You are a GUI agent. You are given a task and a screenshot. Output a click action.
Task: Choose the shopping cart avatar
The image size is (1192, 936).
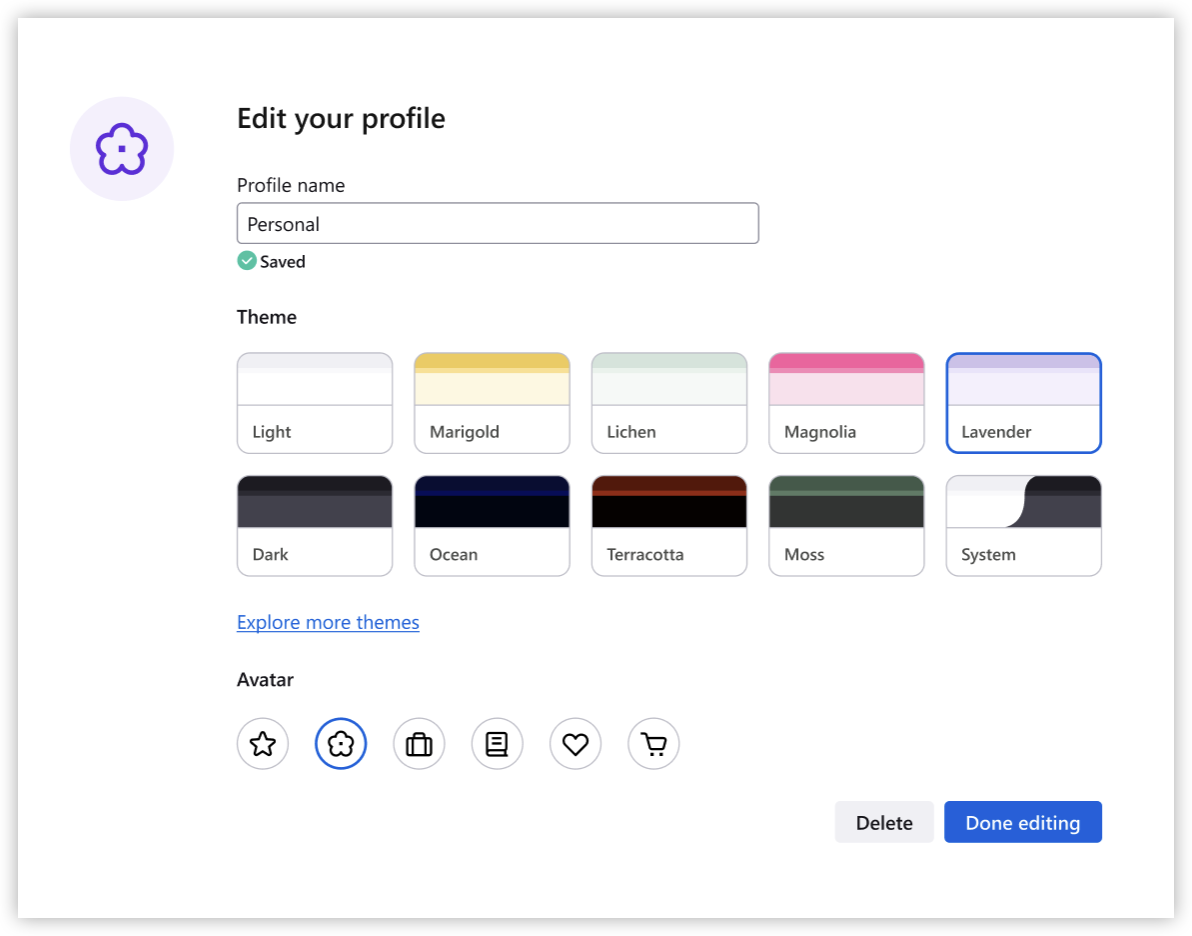click(x=653, y=744)
